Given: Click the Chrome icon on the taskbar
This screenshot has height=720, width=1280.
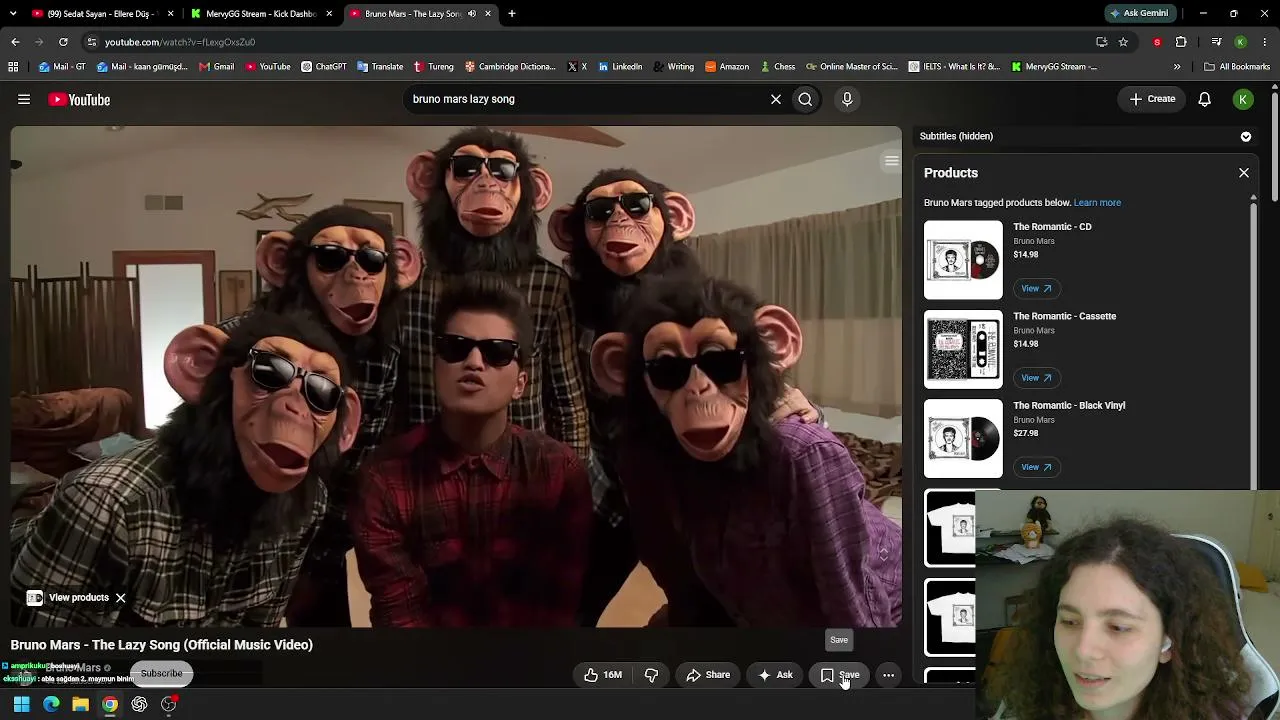Looking at the screenshot, I should coord(110,704).
